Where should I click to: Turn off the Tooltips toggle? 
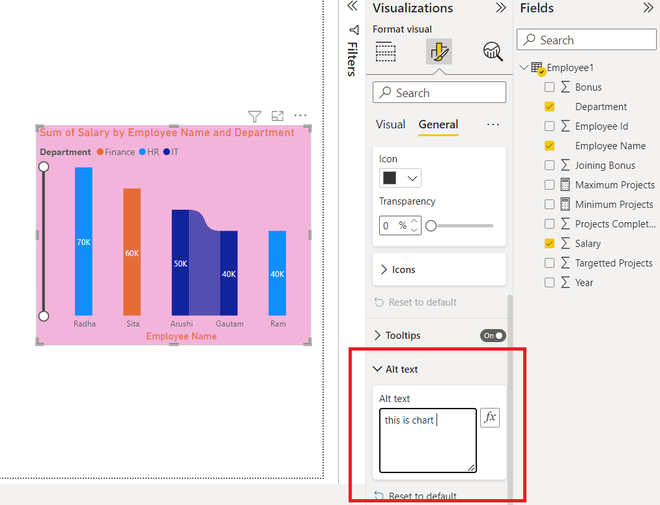point(493,335)
